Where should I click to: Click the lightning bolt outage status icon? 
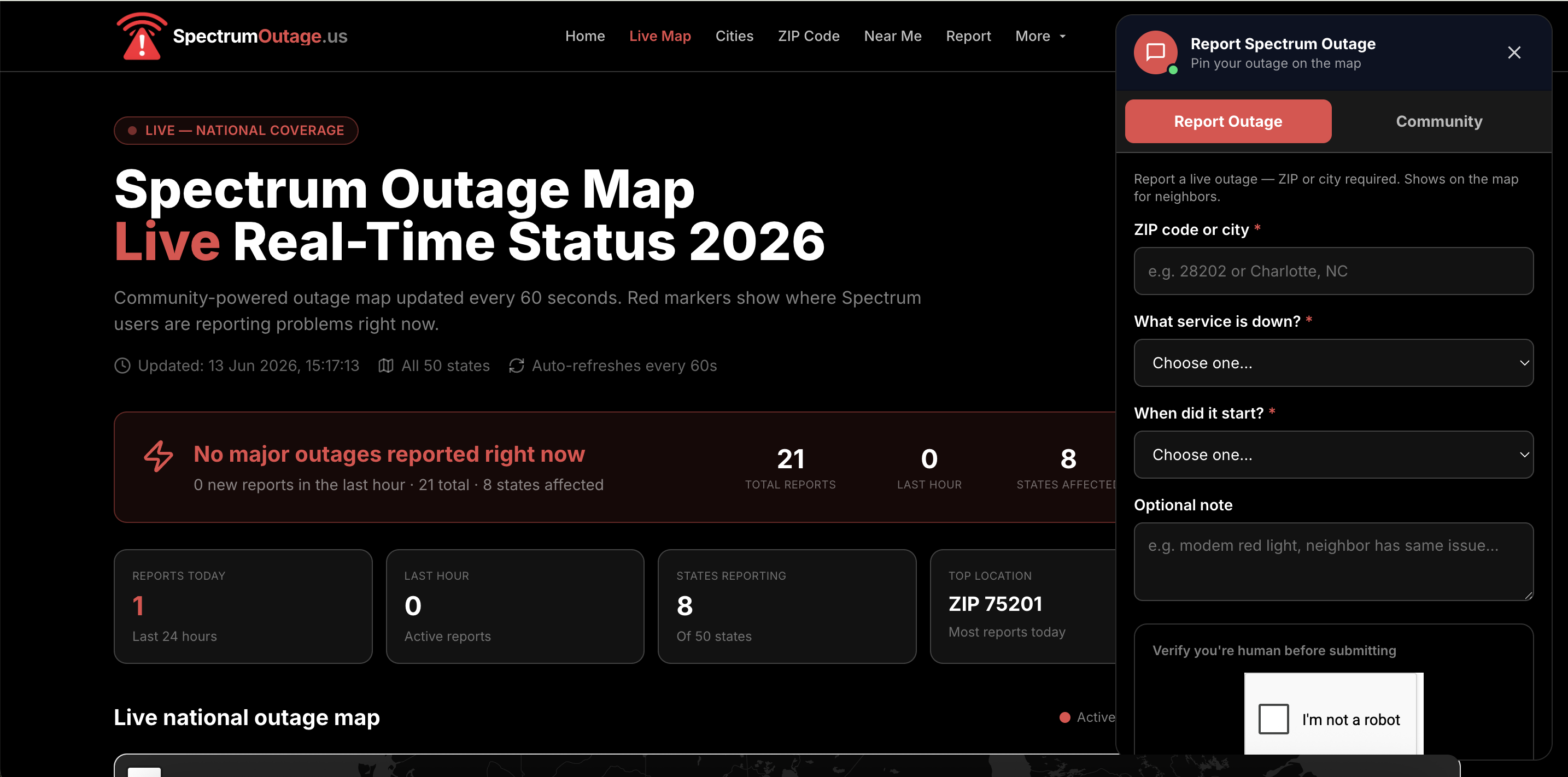click(158, 456)
